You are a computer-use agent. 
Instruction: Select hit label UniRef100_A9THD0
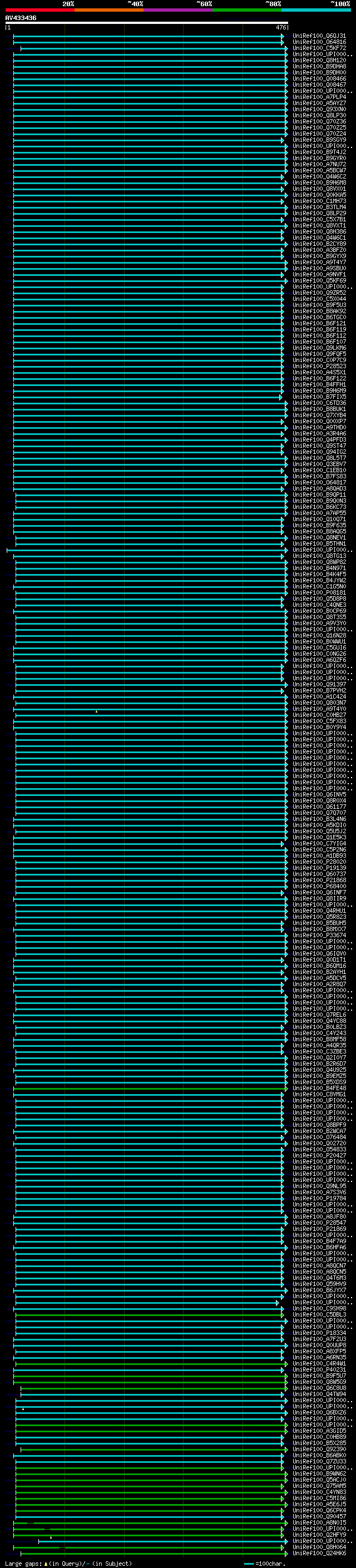click(319, 427)
